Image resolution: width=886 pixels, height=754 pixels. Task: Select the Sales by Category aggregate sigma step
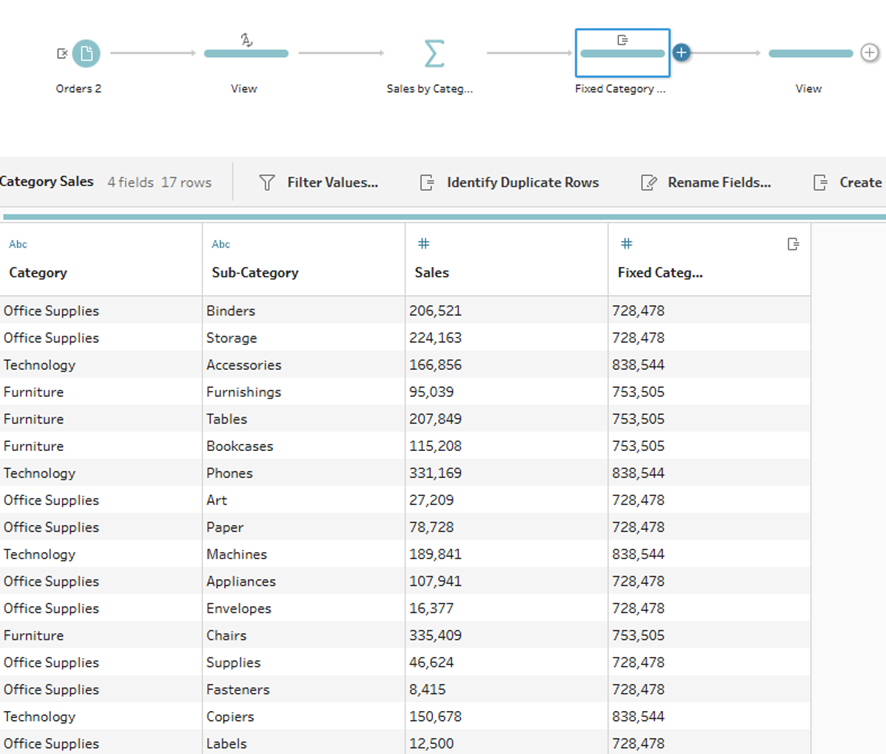point(433,53)
